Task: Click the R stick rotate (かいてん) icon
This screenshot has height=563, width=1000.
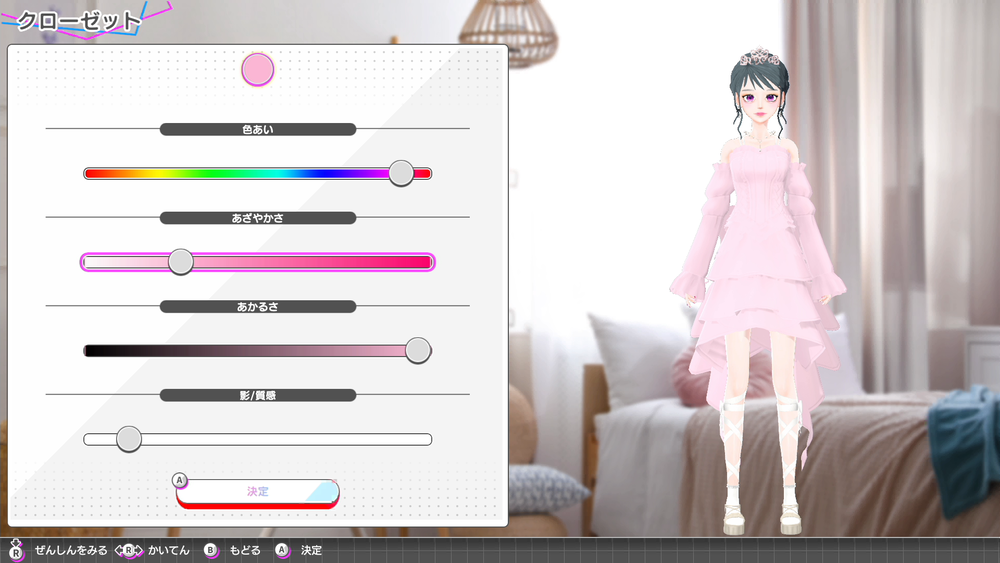Action: point(128,550)
